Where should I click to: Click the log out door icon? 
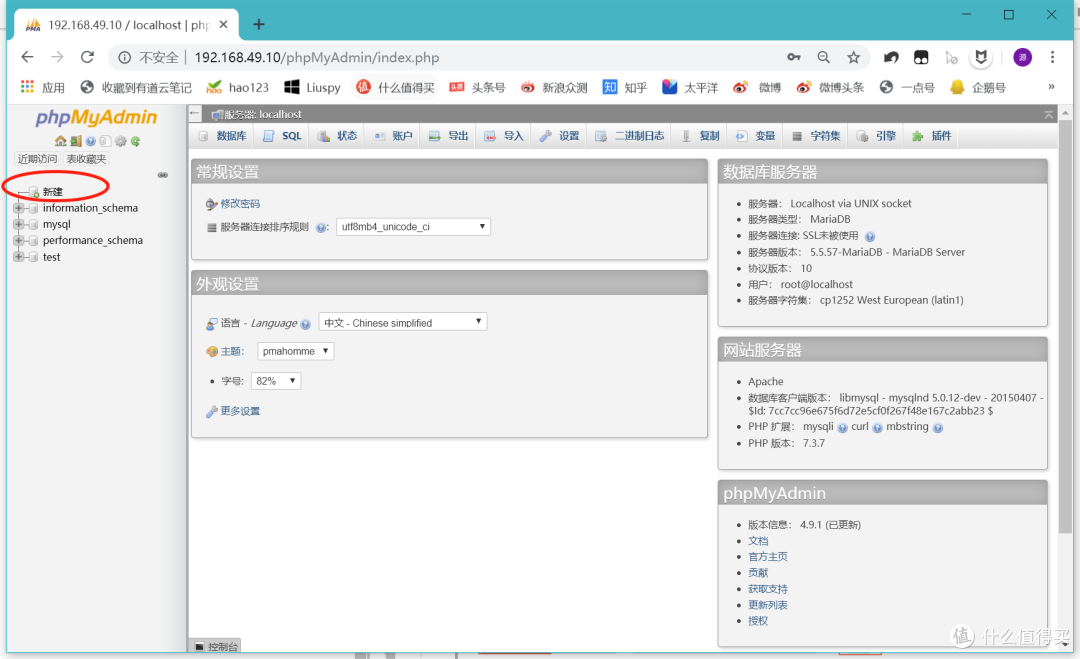coord(76,141)
